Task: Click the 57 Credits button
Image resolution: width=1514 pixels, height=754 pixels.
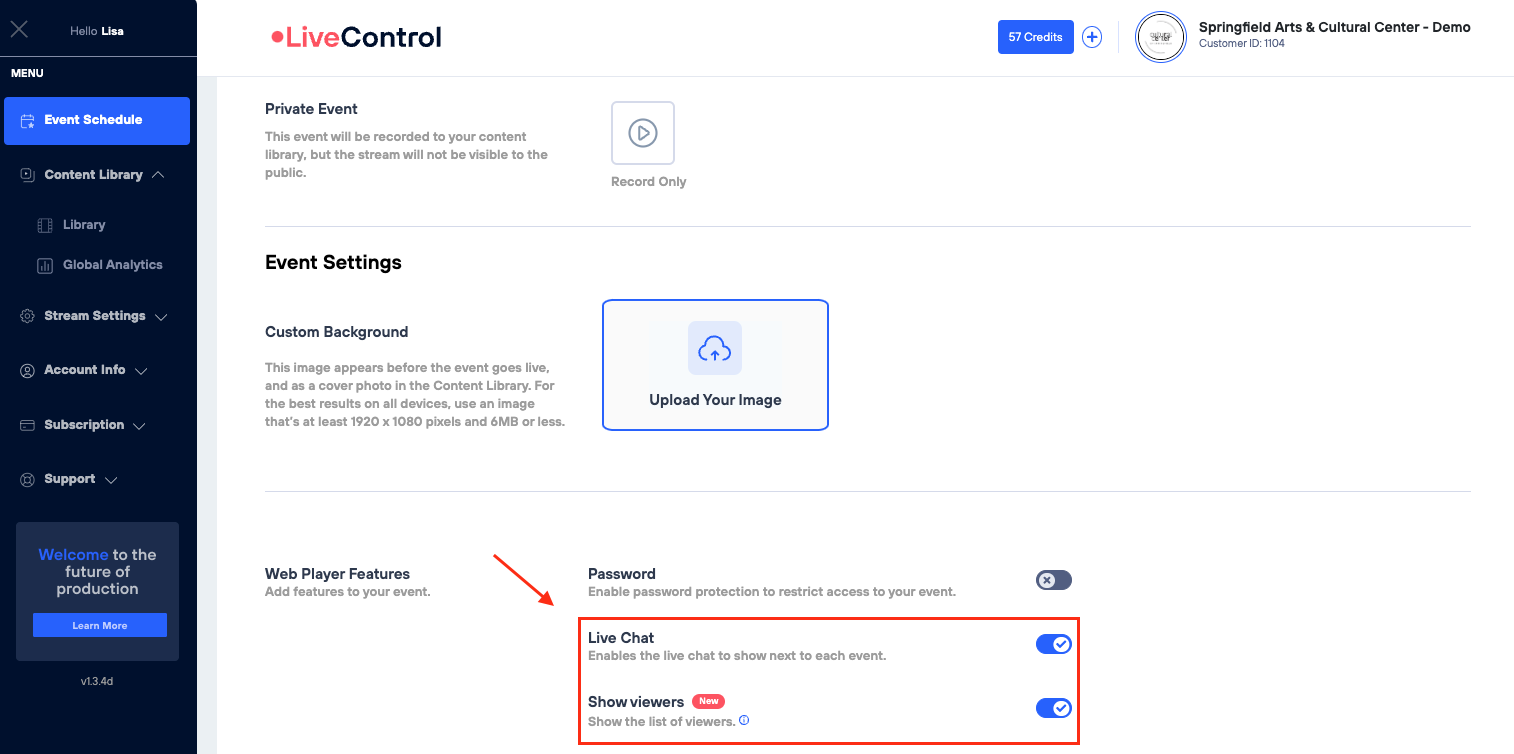Action: [1035, 37]
